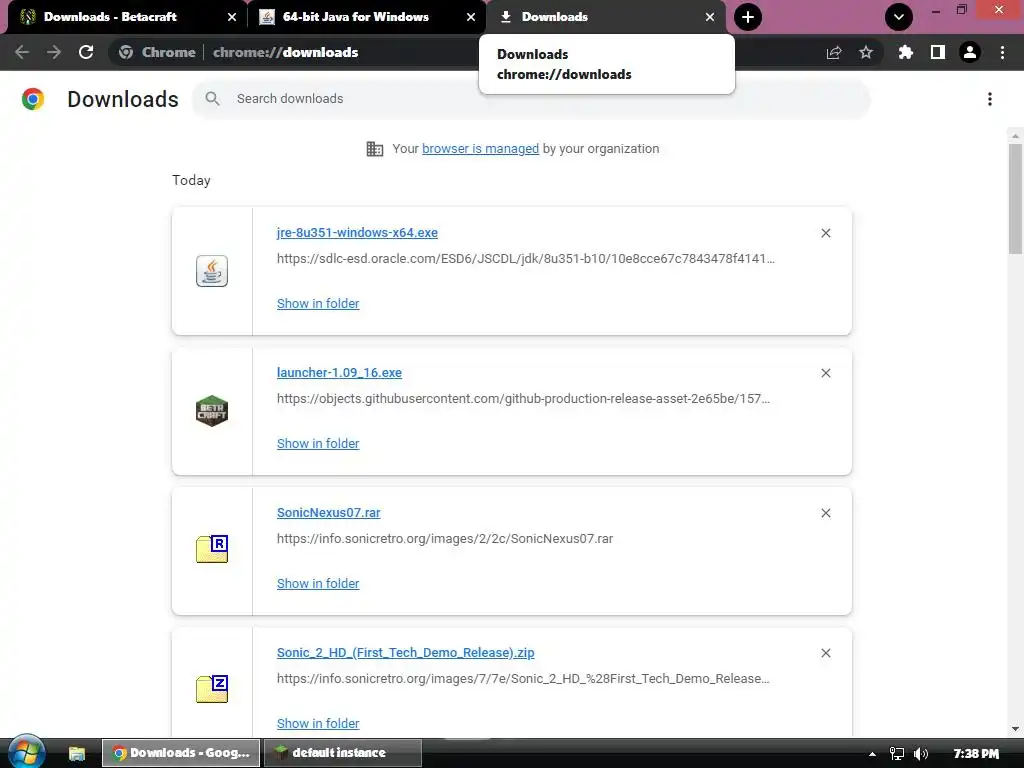Go back using browser back arrow
The width and height of the screenshot is (1024, 768).
(22, 52)
